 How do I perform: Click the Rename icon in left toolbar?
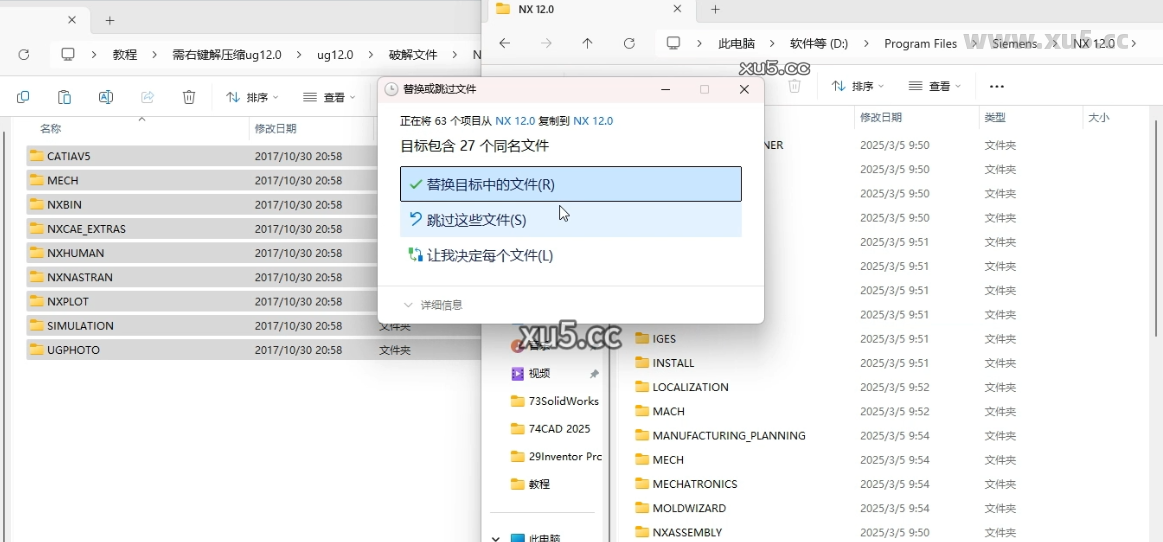coord(106,97)
